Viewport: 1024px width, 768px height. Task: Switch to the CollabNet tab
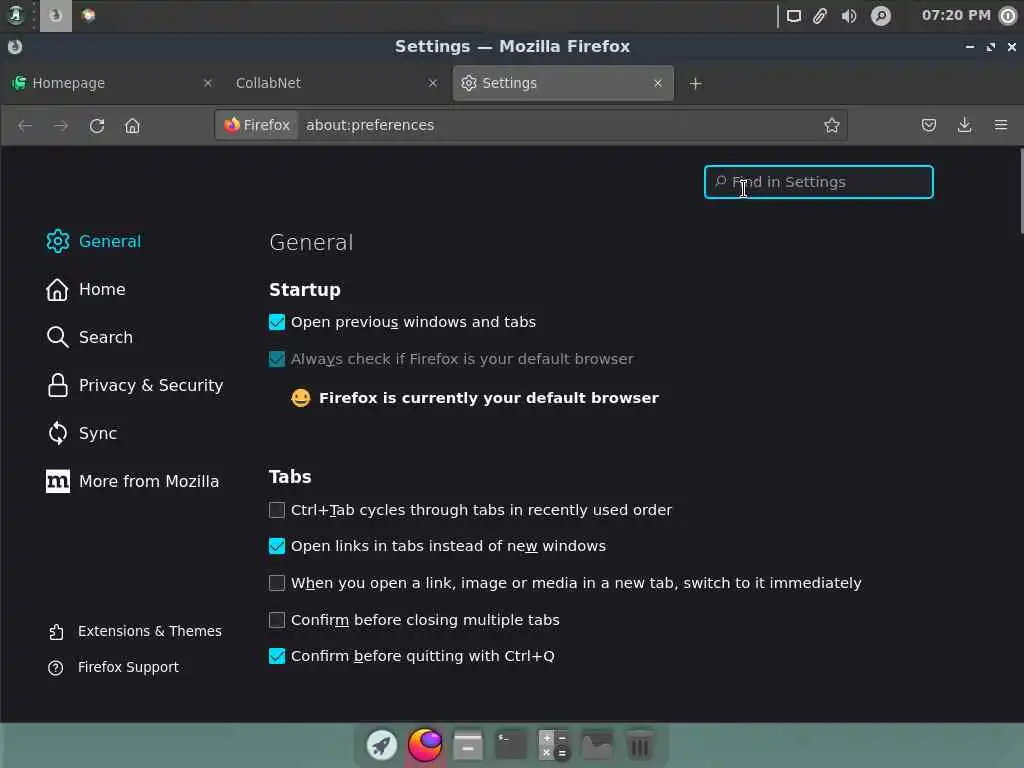click(336, 83)
